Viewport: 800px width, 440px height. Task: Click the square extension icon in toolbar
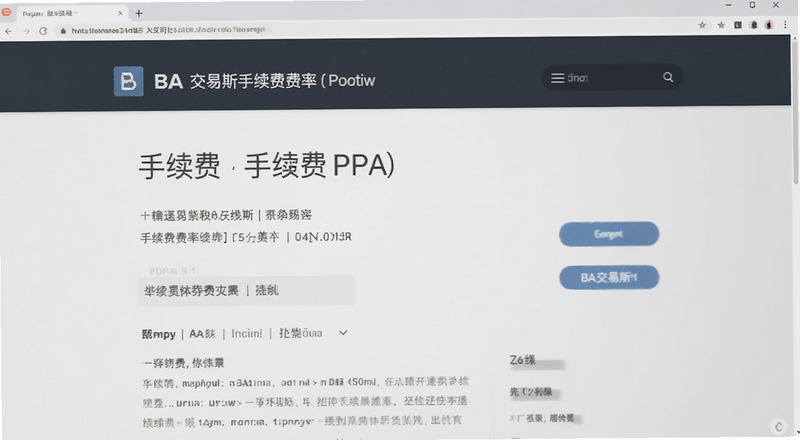738,25
